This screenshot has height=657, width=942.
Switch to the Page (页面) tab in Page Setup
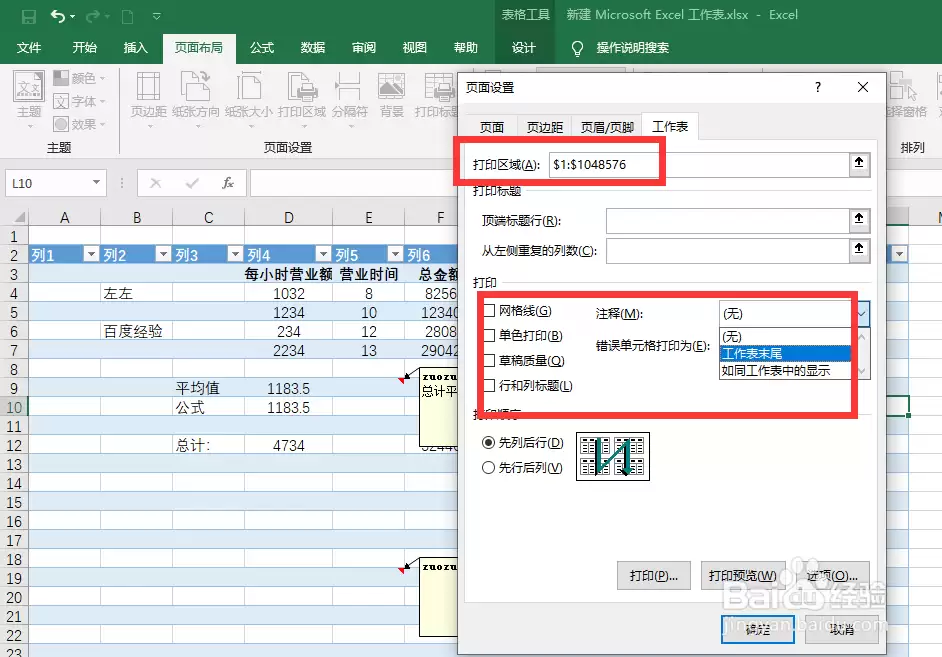tap(491, 127)
